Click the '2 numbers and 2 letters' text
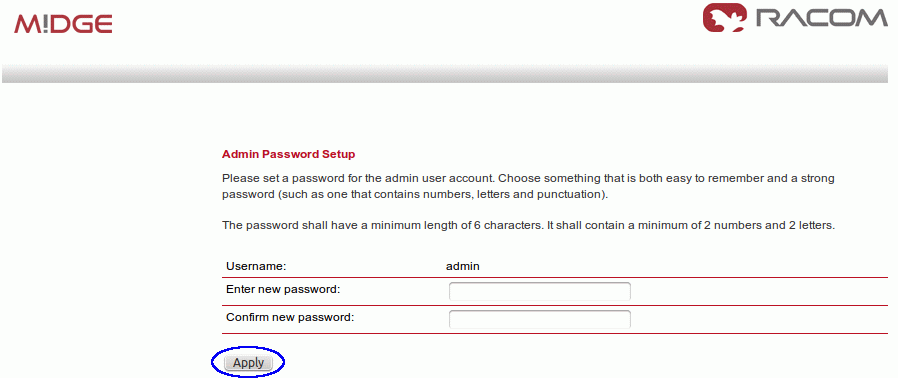The height and width of the screenshot is (378, 898). click(767, 225)
